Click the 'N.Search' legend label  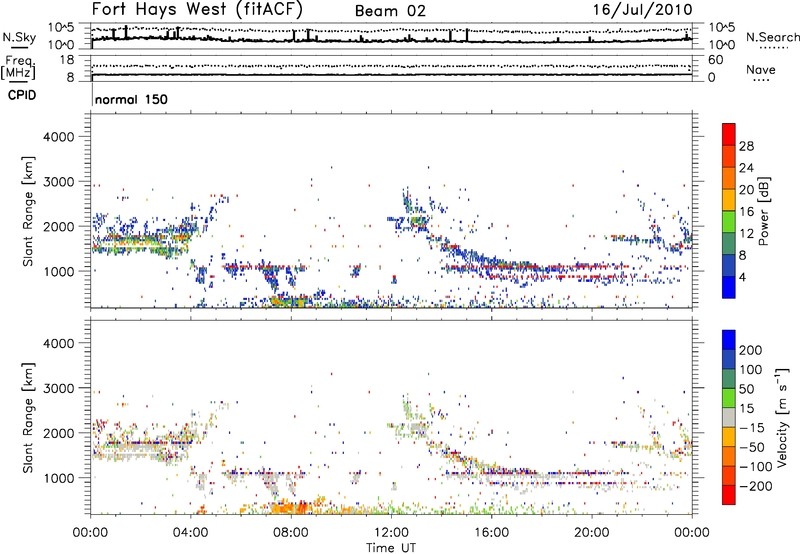pos(772,37)
